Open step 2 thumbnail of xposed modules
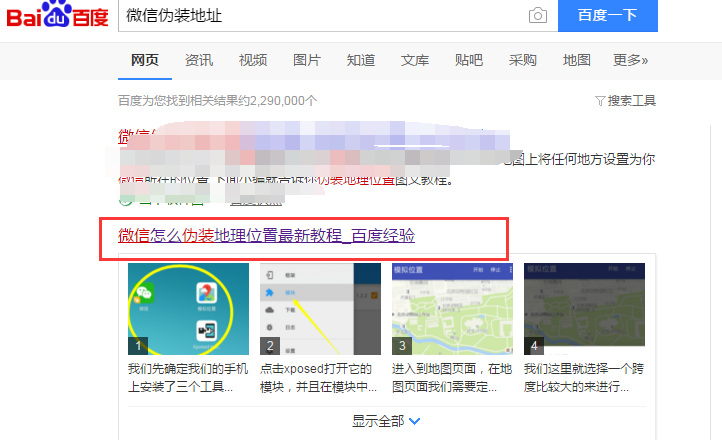The image size is (722, 440). tap(320, 309)
